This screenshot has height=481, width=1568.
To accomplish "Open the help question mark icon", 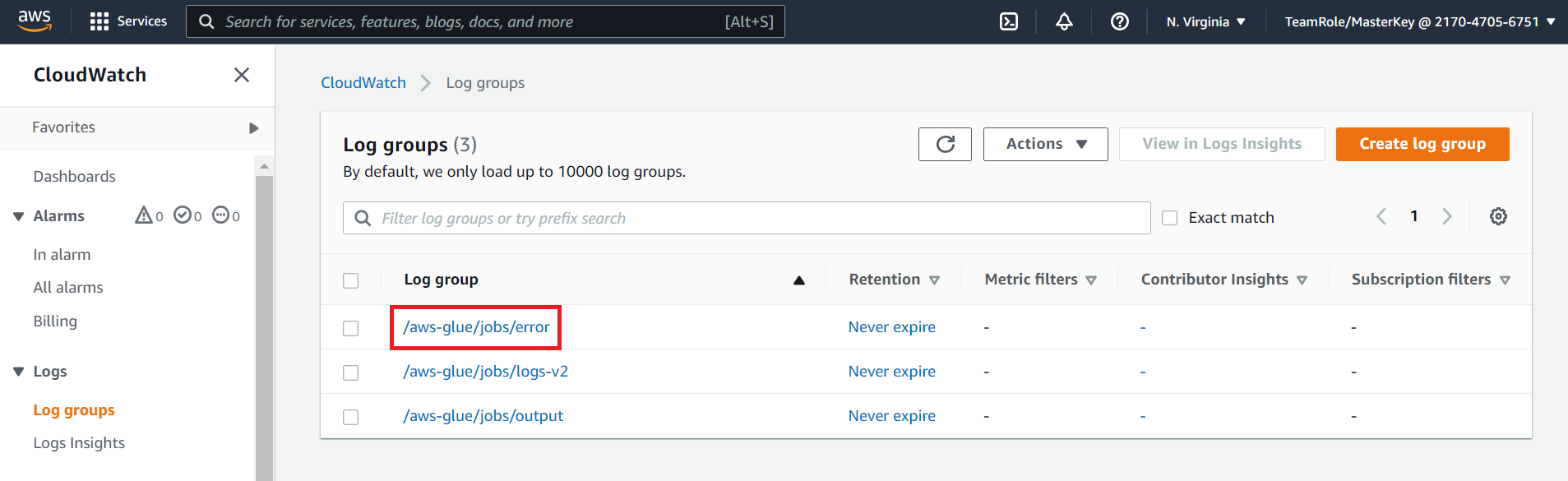I will coord(1120,21).
